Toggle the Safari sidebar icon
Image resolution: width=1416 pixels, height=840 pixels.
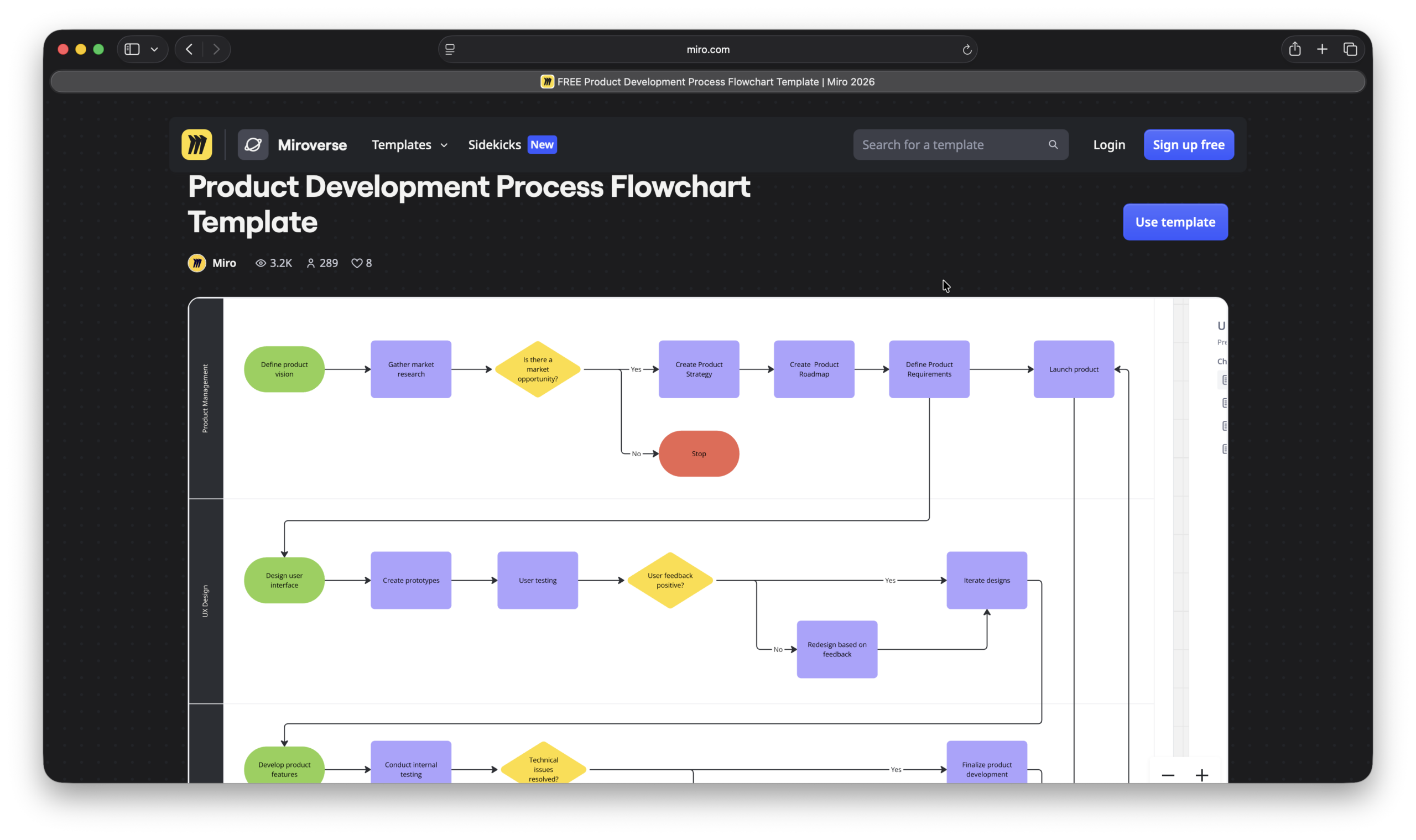click(132, 49)
